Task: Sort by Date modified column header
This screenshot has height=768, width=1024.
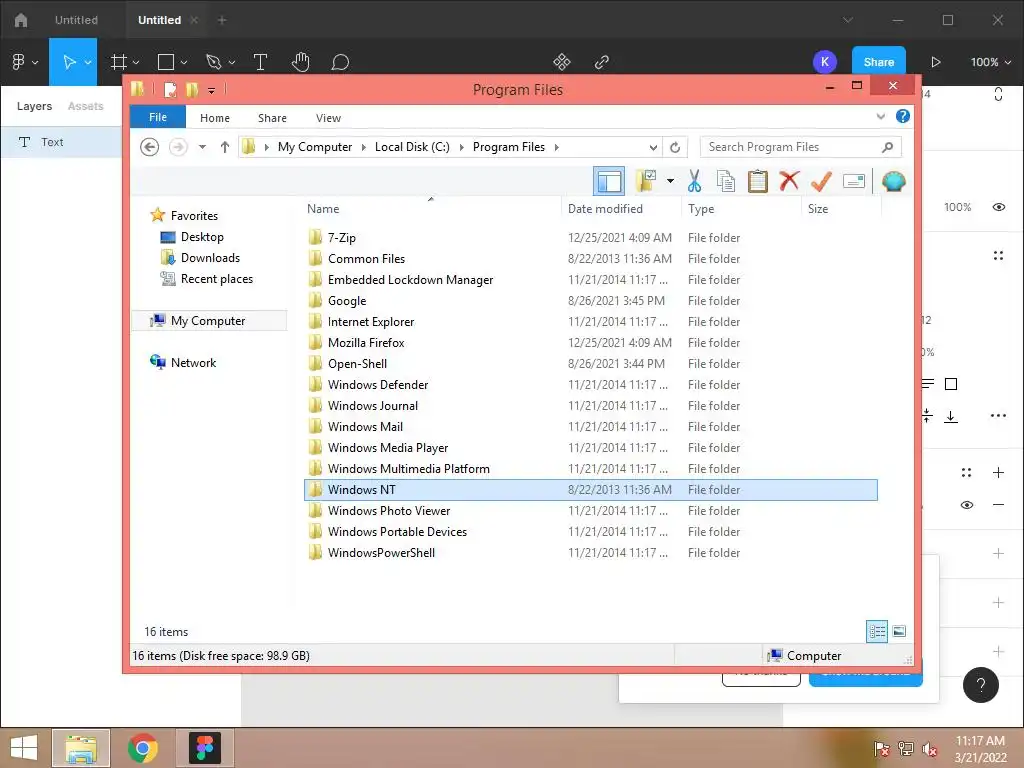Action: coord(605,209)
